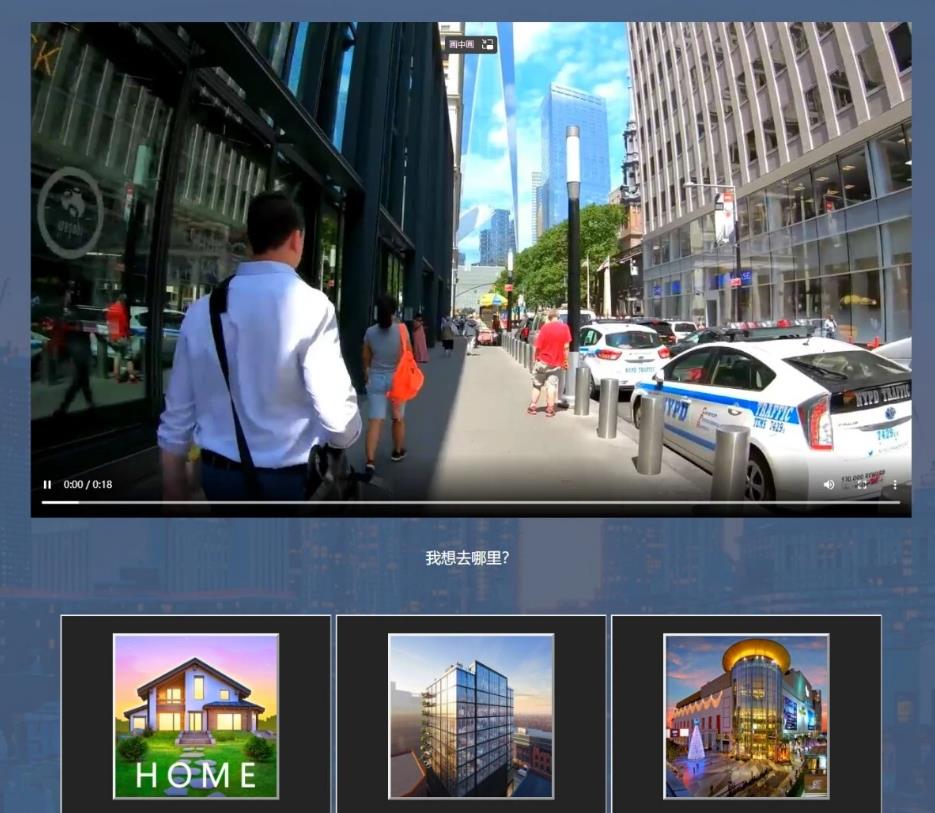
Task: Open the three-dot more options menu
Action: coord(894,485)
